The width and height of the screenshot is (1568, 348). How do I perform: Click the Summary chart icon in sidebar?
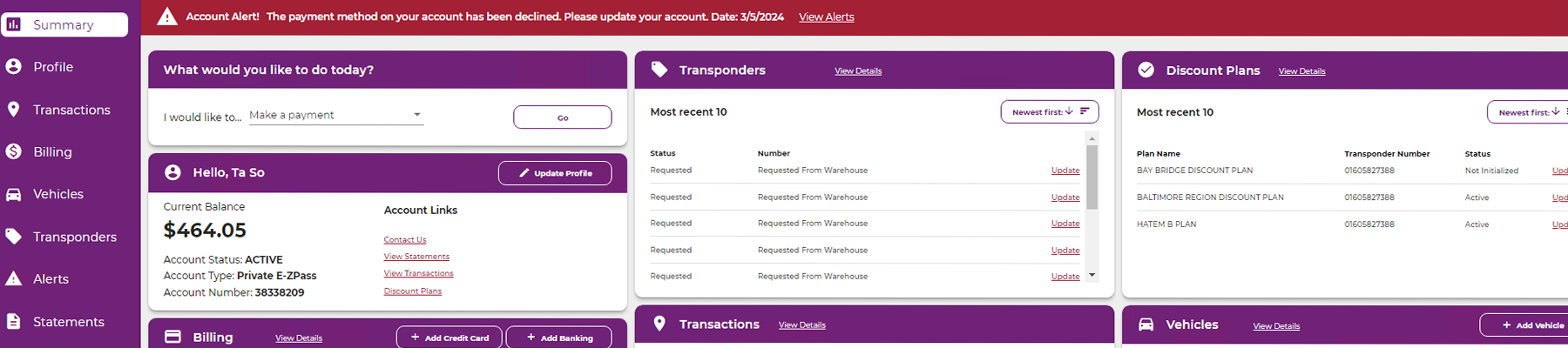pos(14,24)
